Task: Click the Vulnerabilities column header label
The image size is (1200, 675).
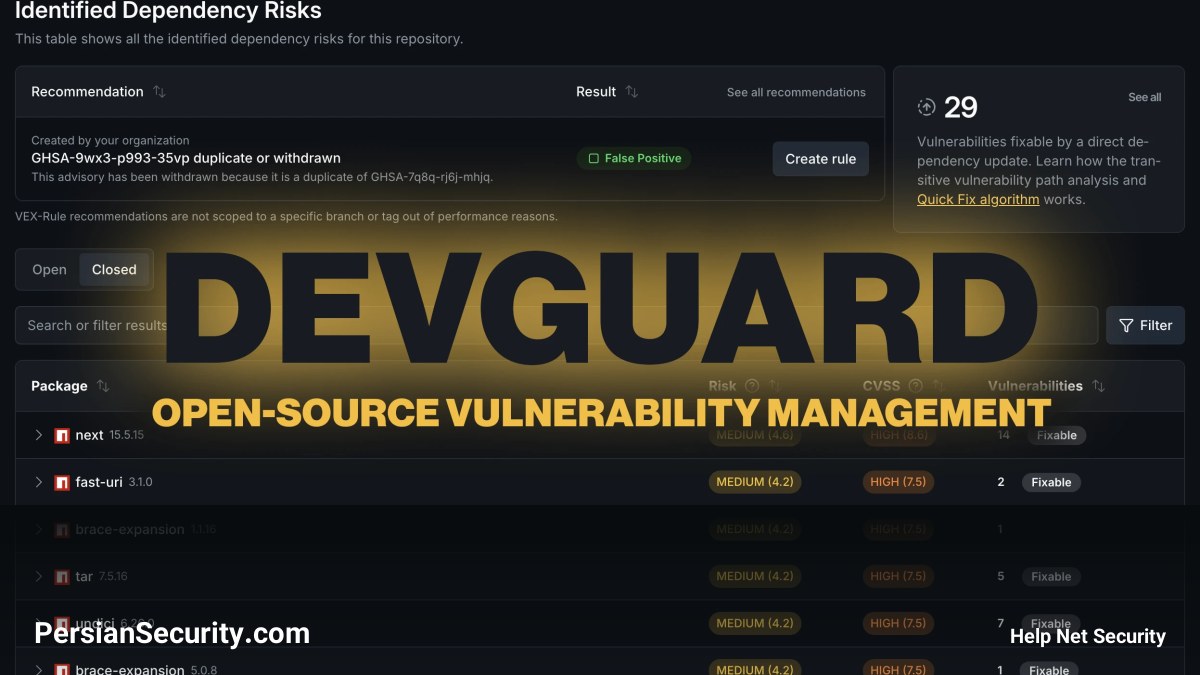Action: [x=1035, y=386]
